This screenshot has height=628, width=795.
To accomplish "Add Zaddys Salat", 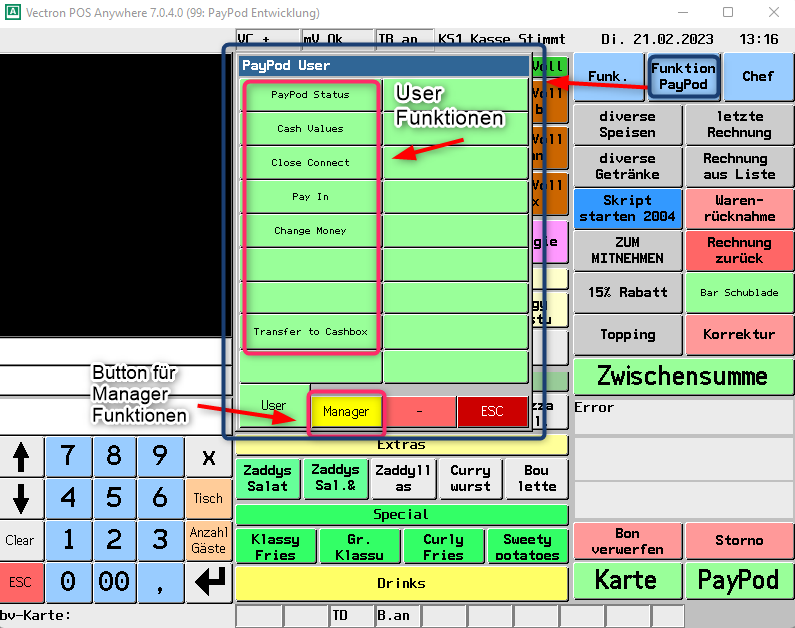I will point(268,478).
